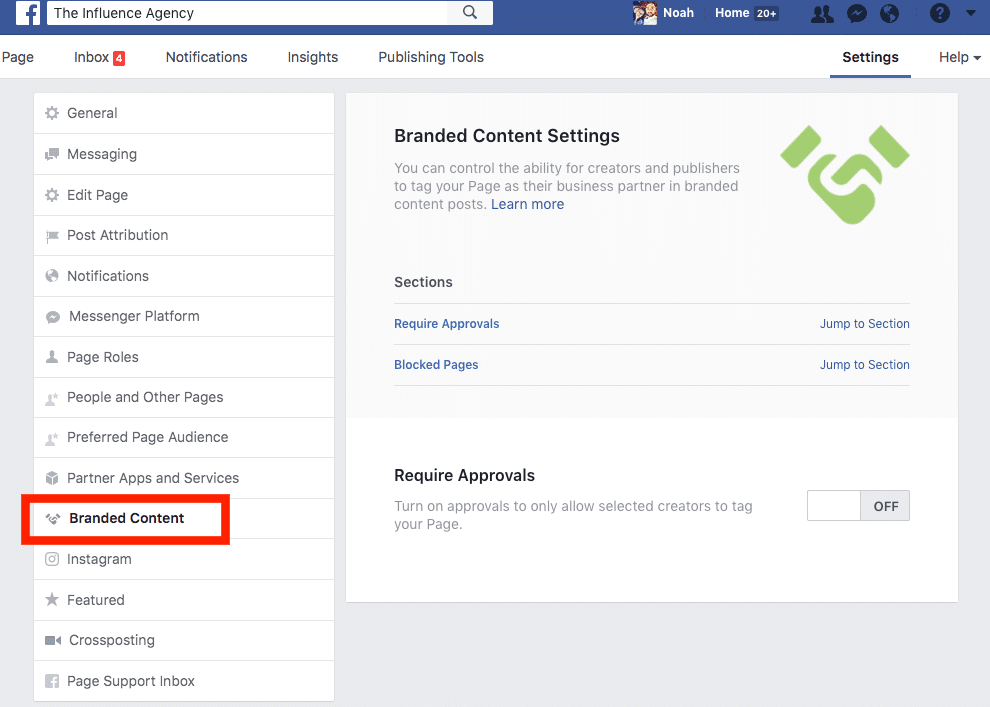Screen dimensions: 990x707
Task: Click the Post Attribution flag icon
Action: point(52,236)
